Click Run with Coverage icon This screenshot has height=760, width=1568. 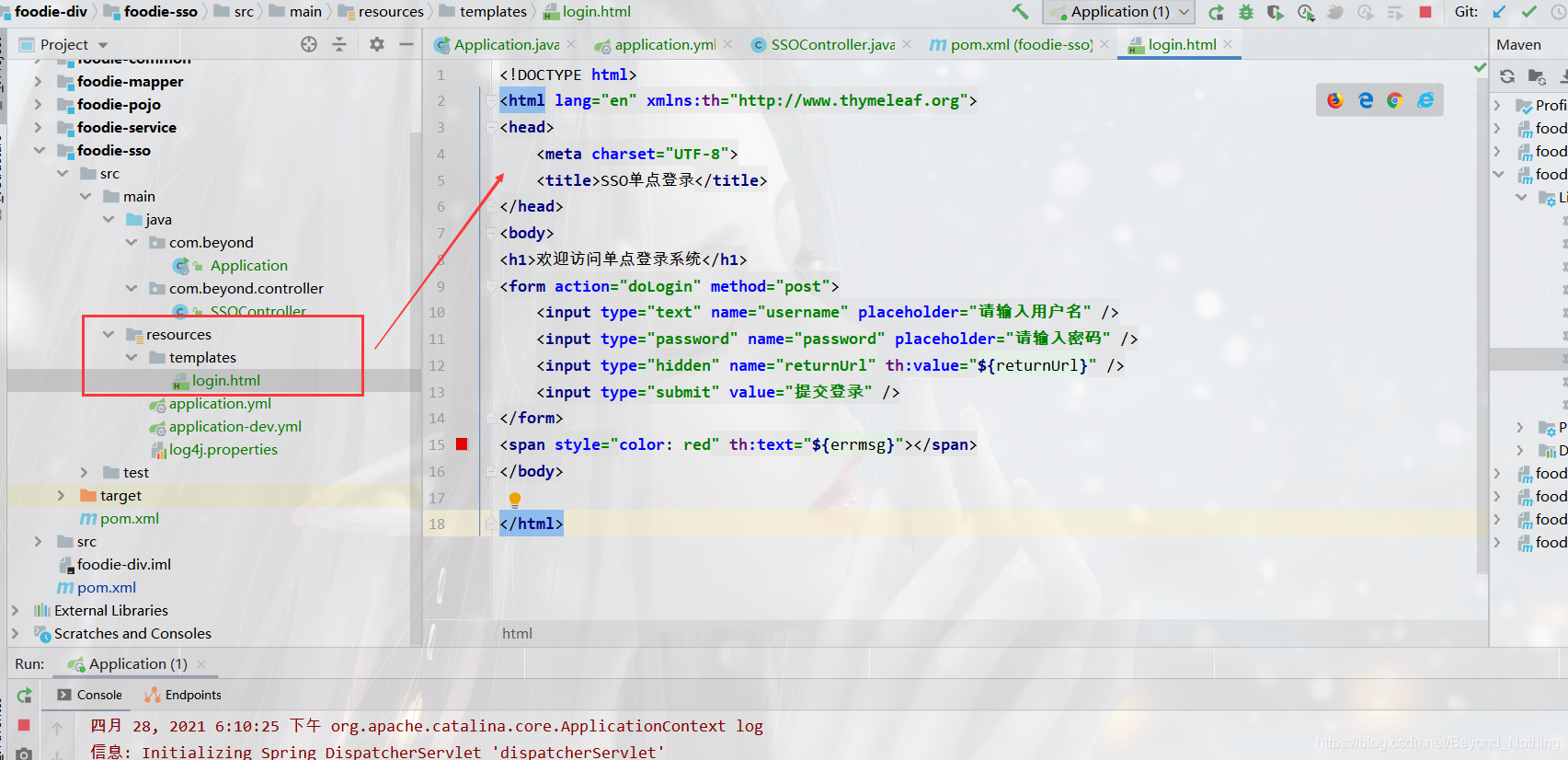[x=1275, y=12]
